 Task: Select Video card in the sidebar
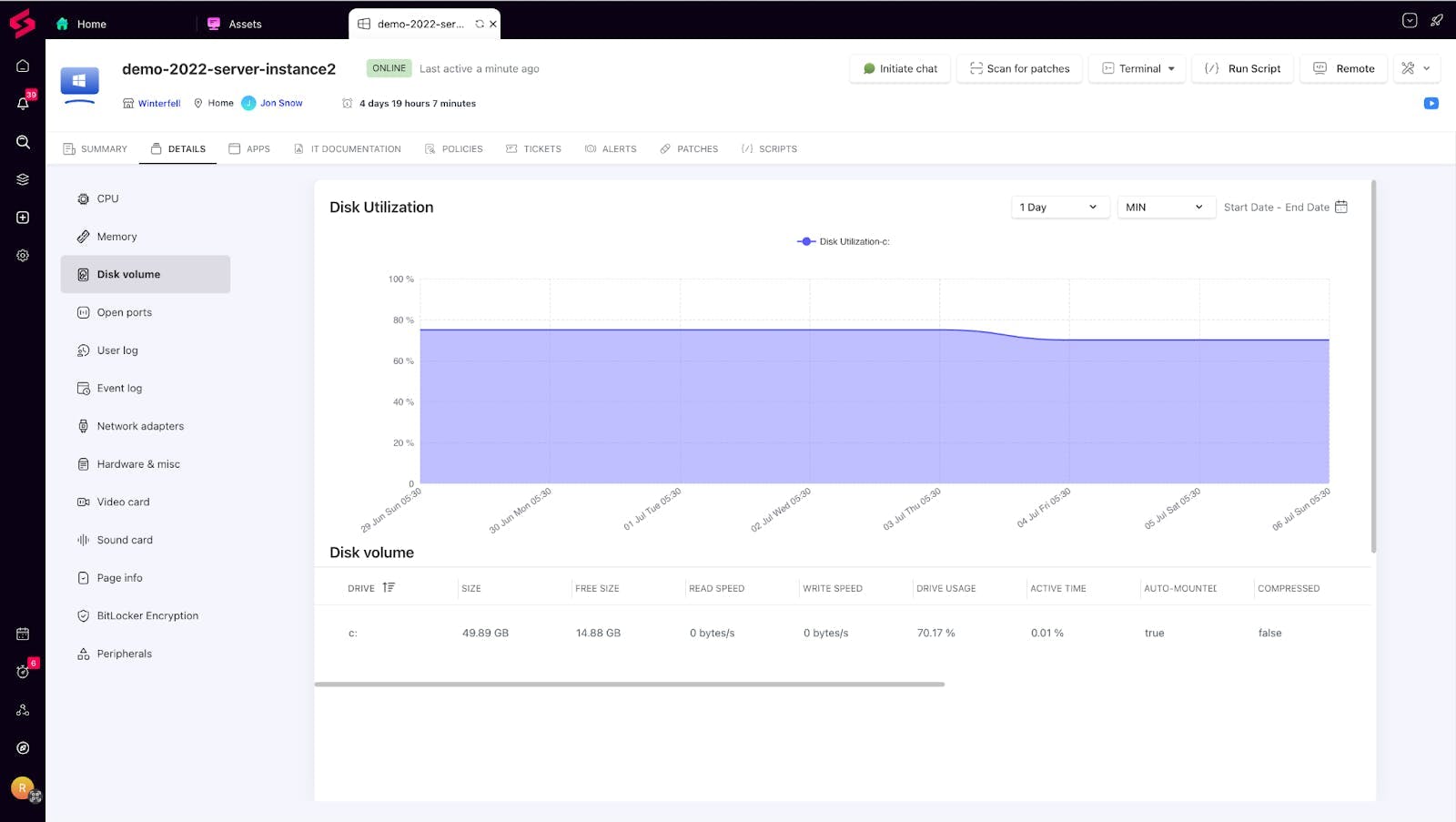(146, 502)
